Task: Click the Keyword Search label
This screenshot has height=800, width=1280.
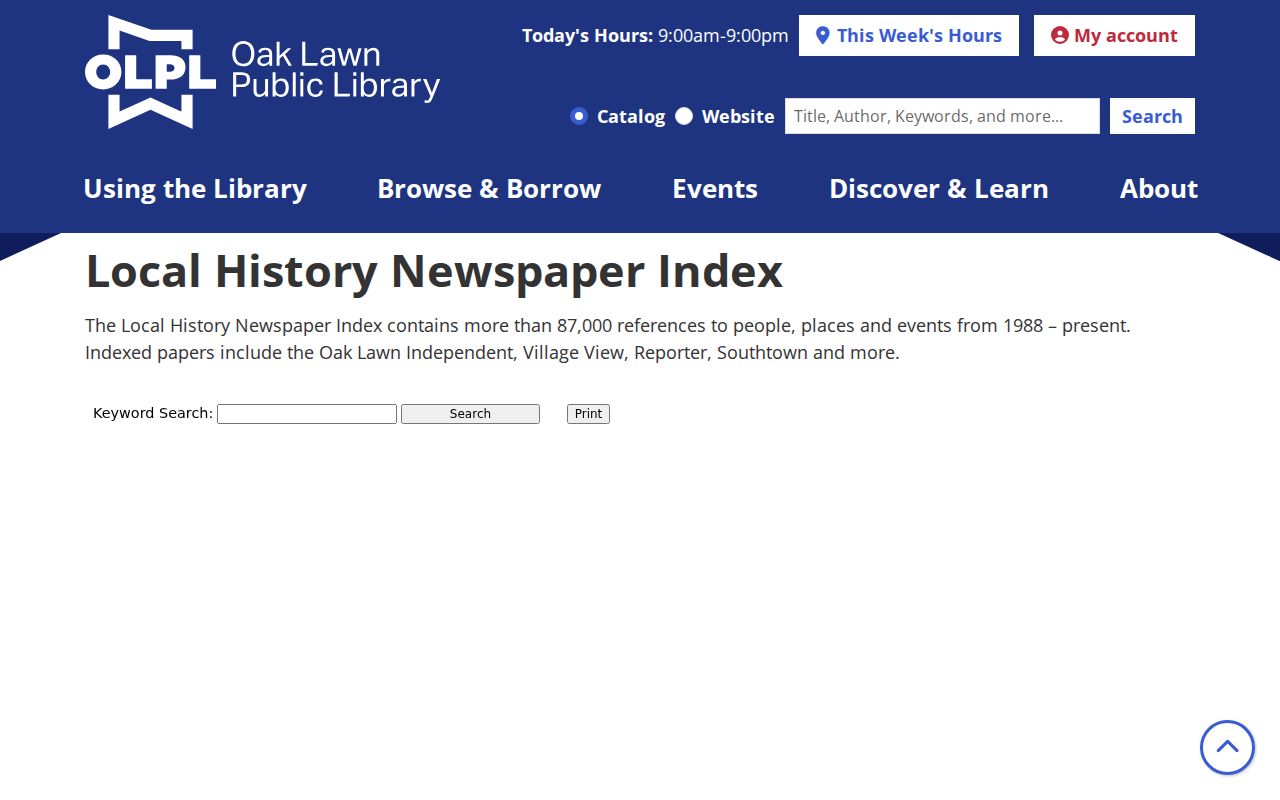Action: pyautogui.click(x=153, y=413)
